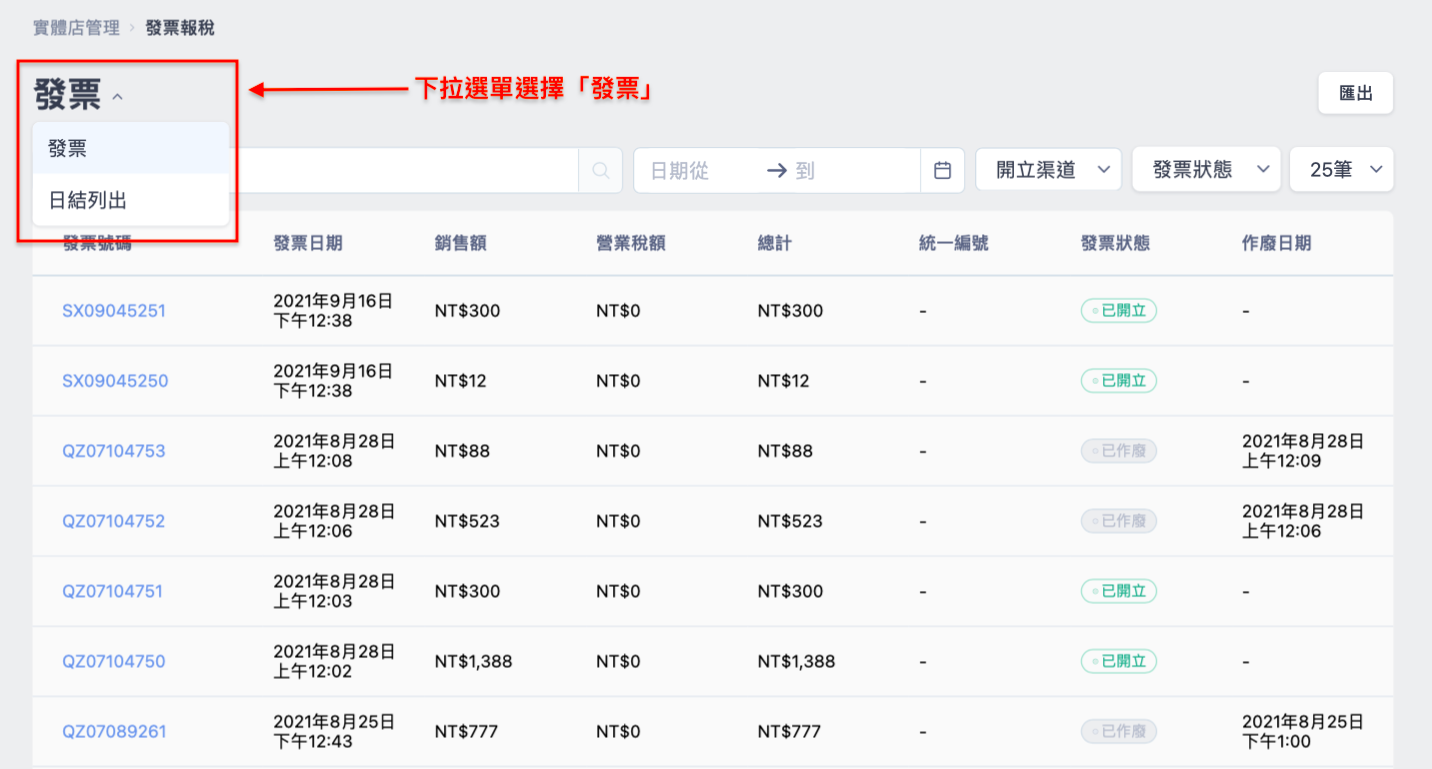Viewport: 1432px width, 769px height.
Task: Click the NT$777 total value
Action: (789, 731)
